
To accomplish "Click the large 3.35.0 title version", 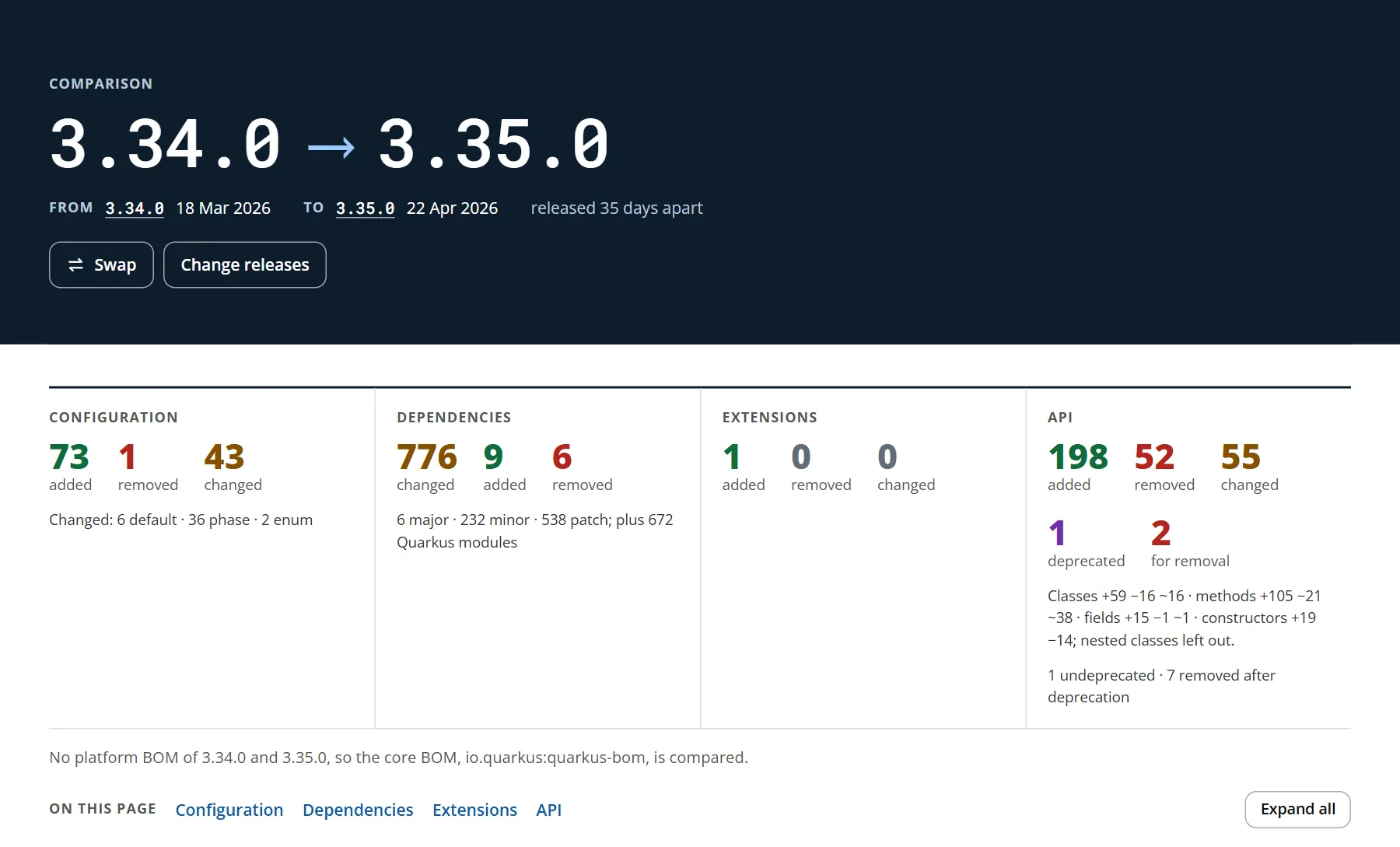I will click(494, 144).
